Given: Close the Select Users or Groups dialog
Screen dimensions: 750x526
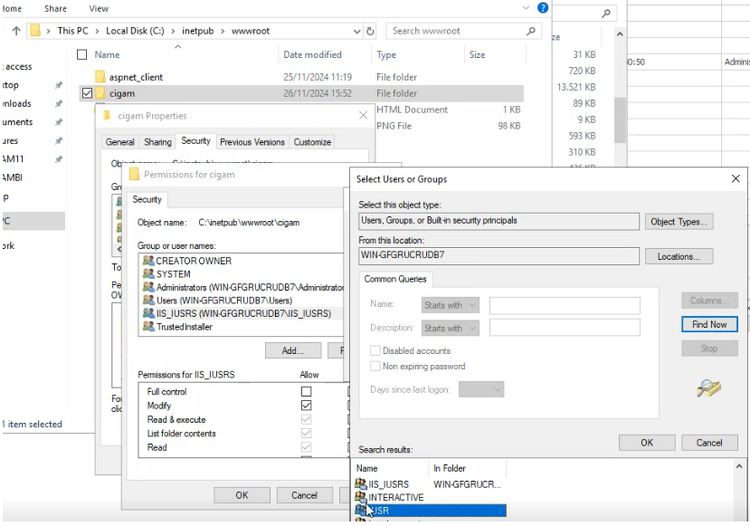Looking at the screenshot, I should (736, 179).
